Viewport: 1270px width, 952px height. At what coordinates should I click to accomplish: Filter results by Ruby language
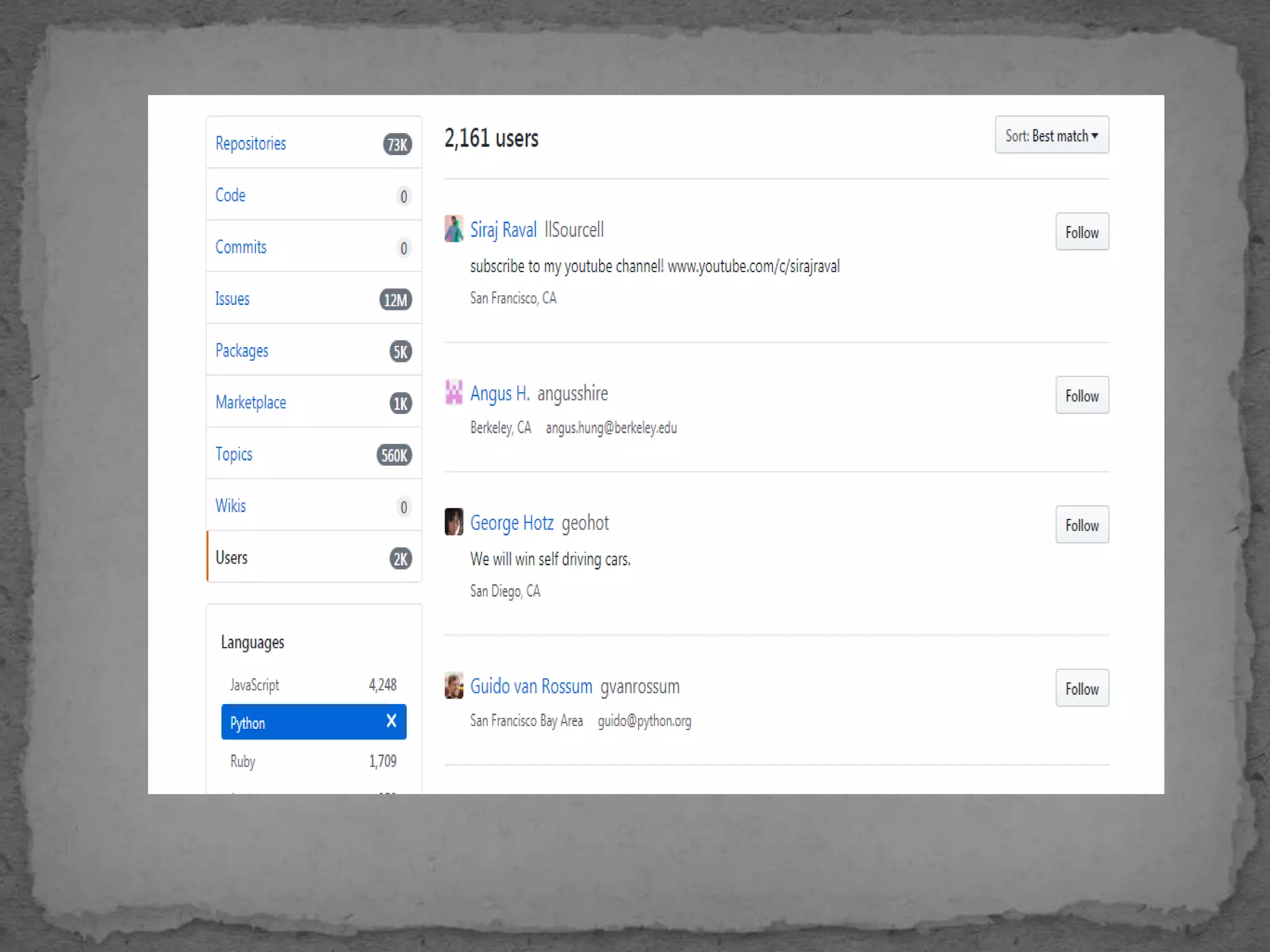click(x=242, y=761)
